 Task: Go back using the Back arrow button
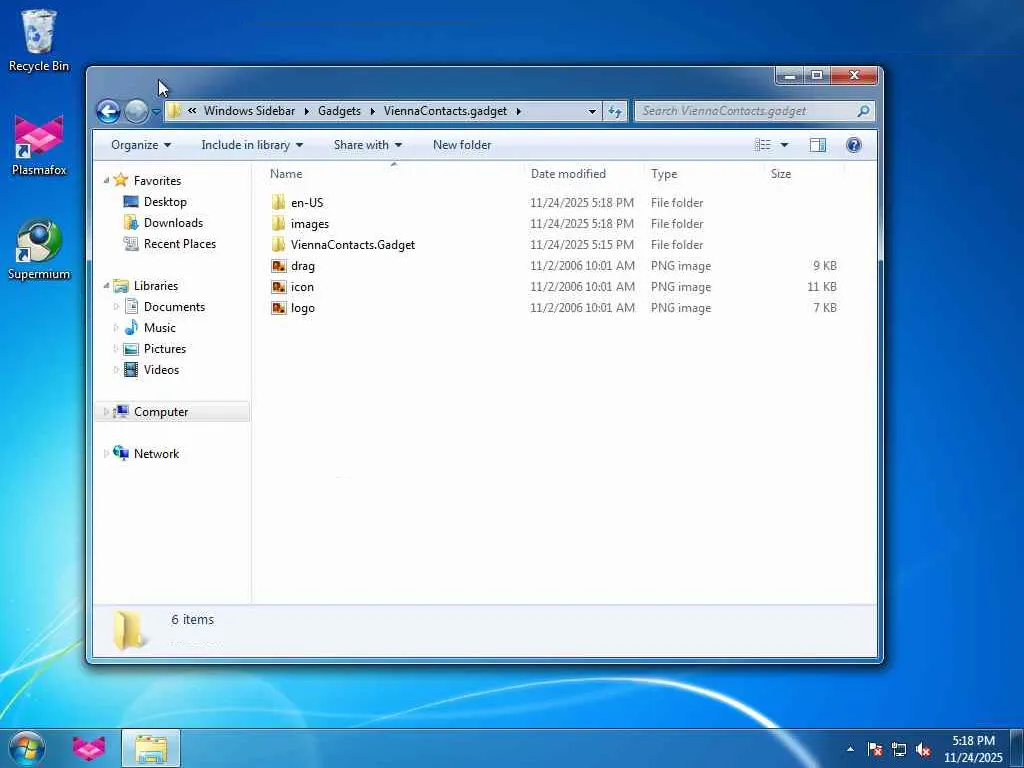tap(108, 112)
